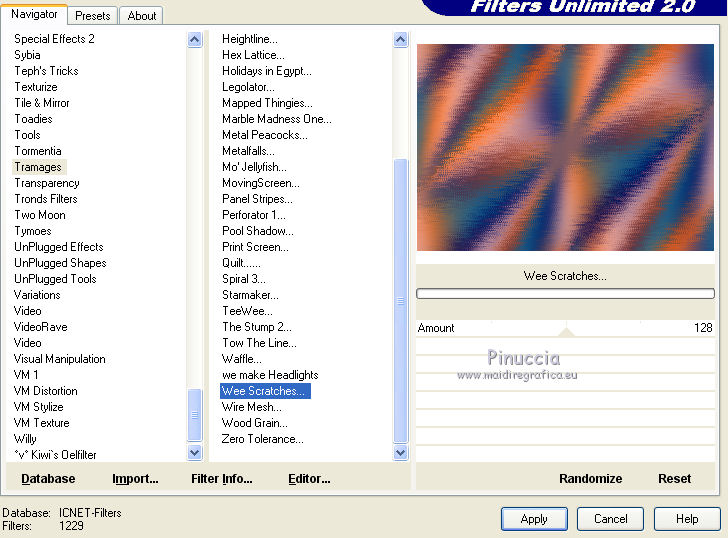Select UnPlugged Tools category

pos(55,279)
